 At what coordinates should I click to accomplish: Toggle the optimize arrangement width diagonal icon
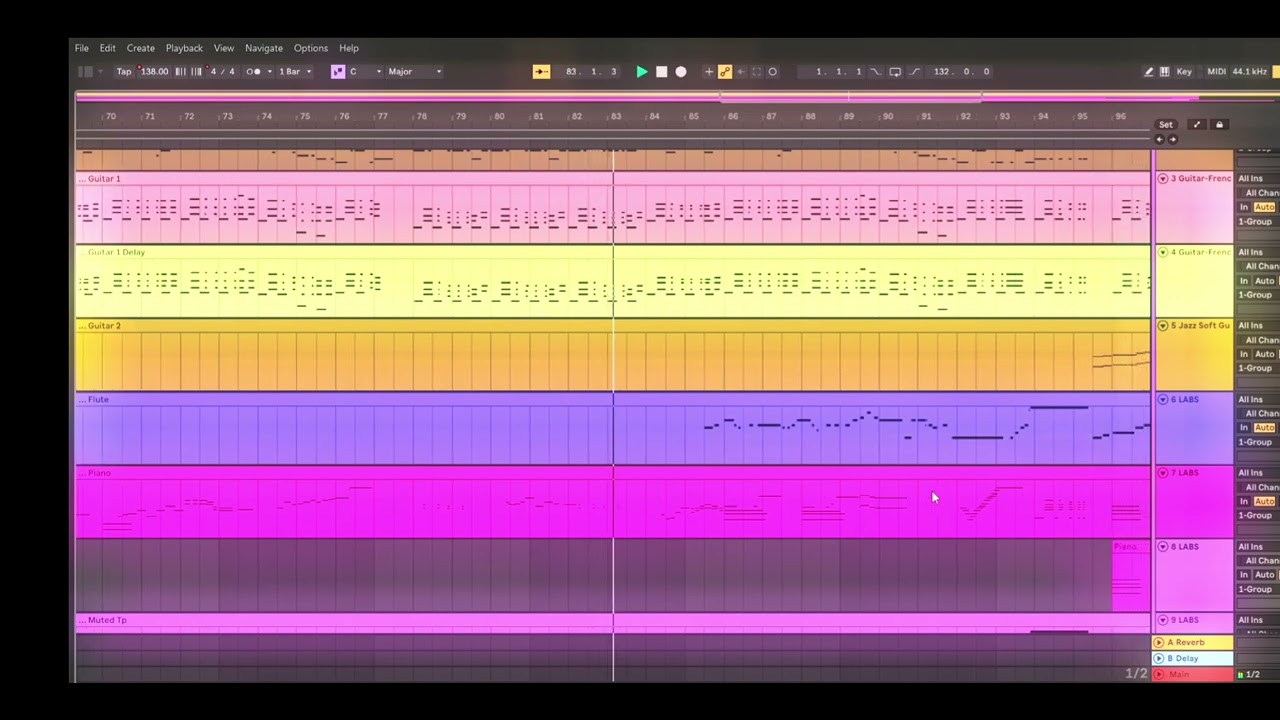tap(1196, 125)
